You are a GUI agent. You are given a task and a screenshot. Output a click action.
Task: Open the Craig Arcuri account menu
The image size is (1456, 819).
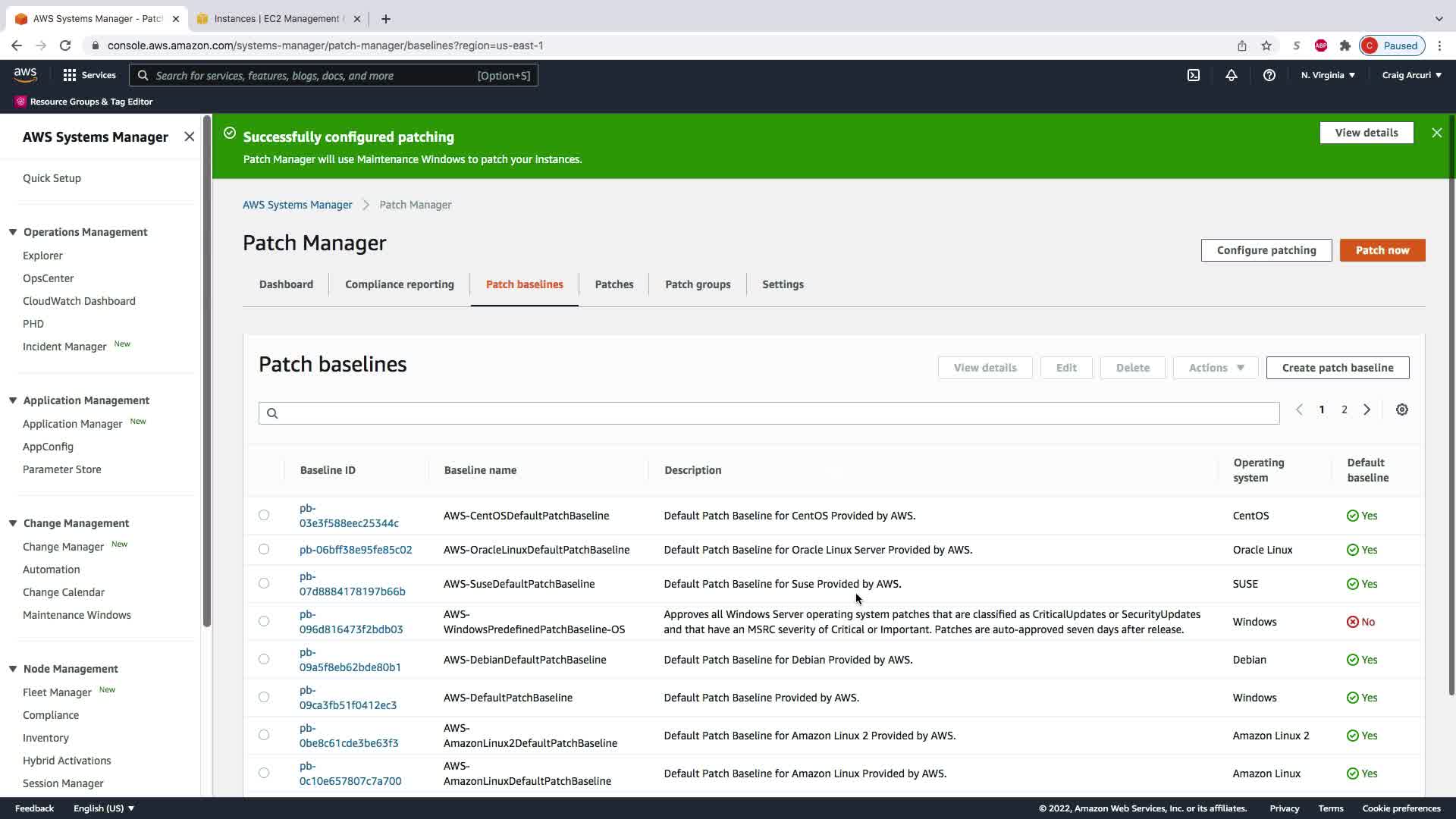1411,75
